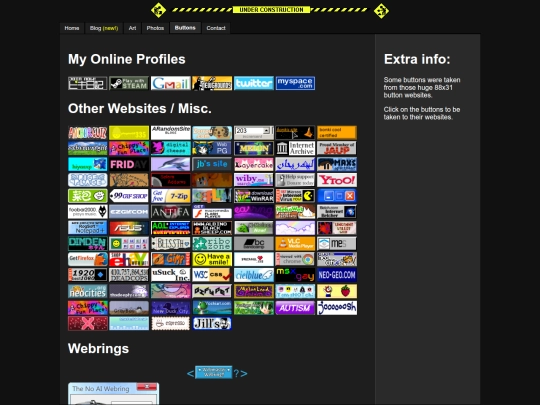Open the ribo zone button
Viewport: 540px width, 405px height.
[x=212, y=243]
